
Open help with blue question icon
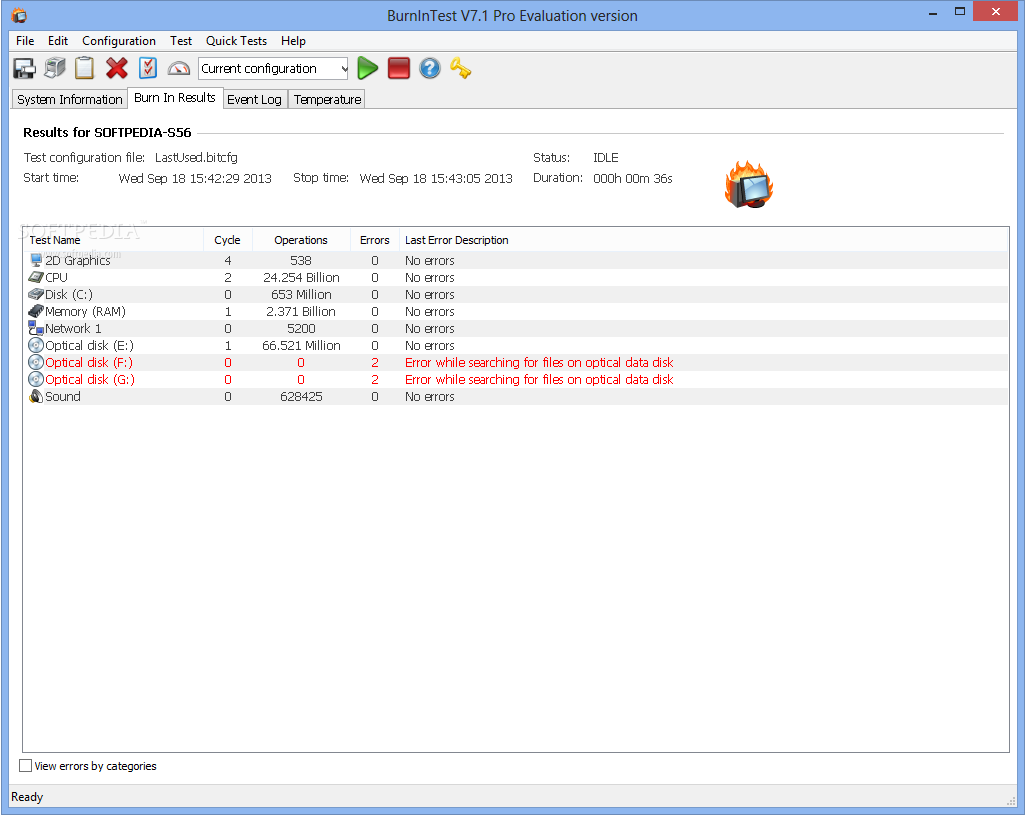(x=429, y=68)
